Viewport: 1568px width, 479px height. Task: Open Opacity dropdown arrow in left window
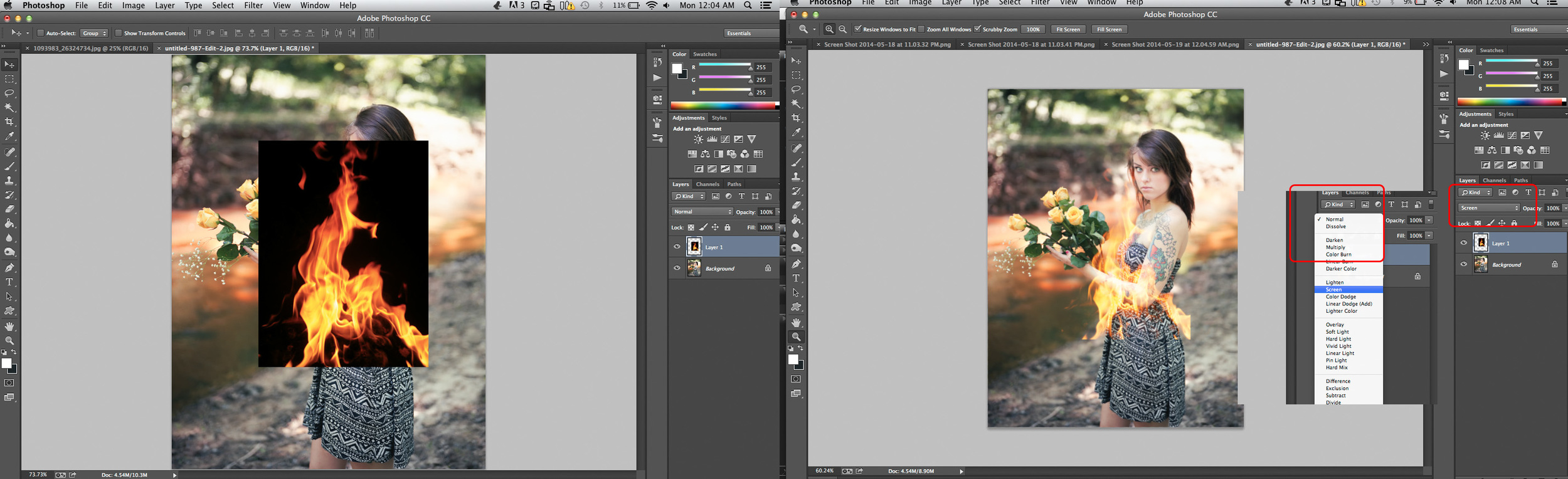(778, 212)
